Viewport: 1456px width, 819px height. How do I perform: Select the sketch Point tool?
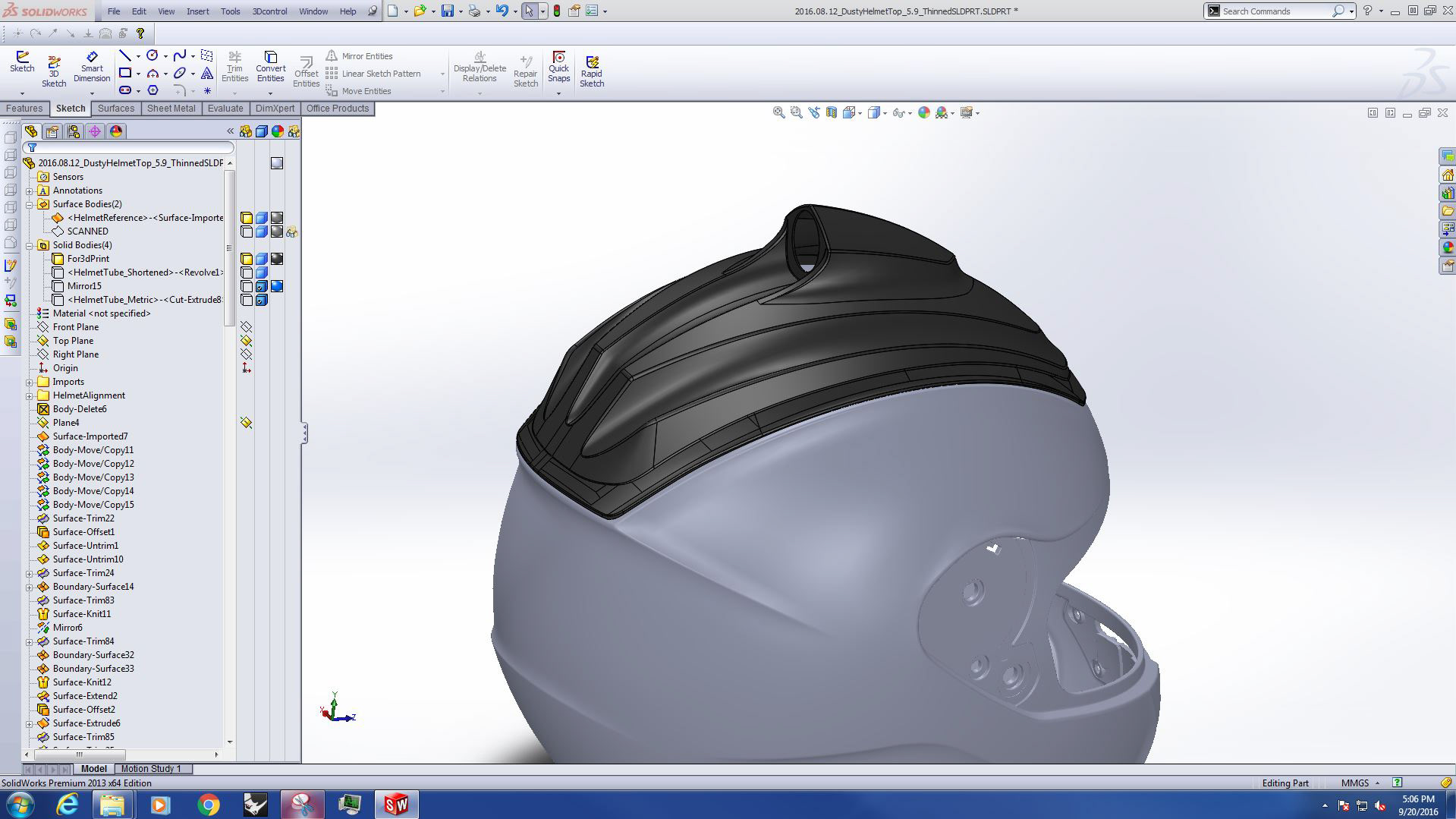click(x=207, y=90)
